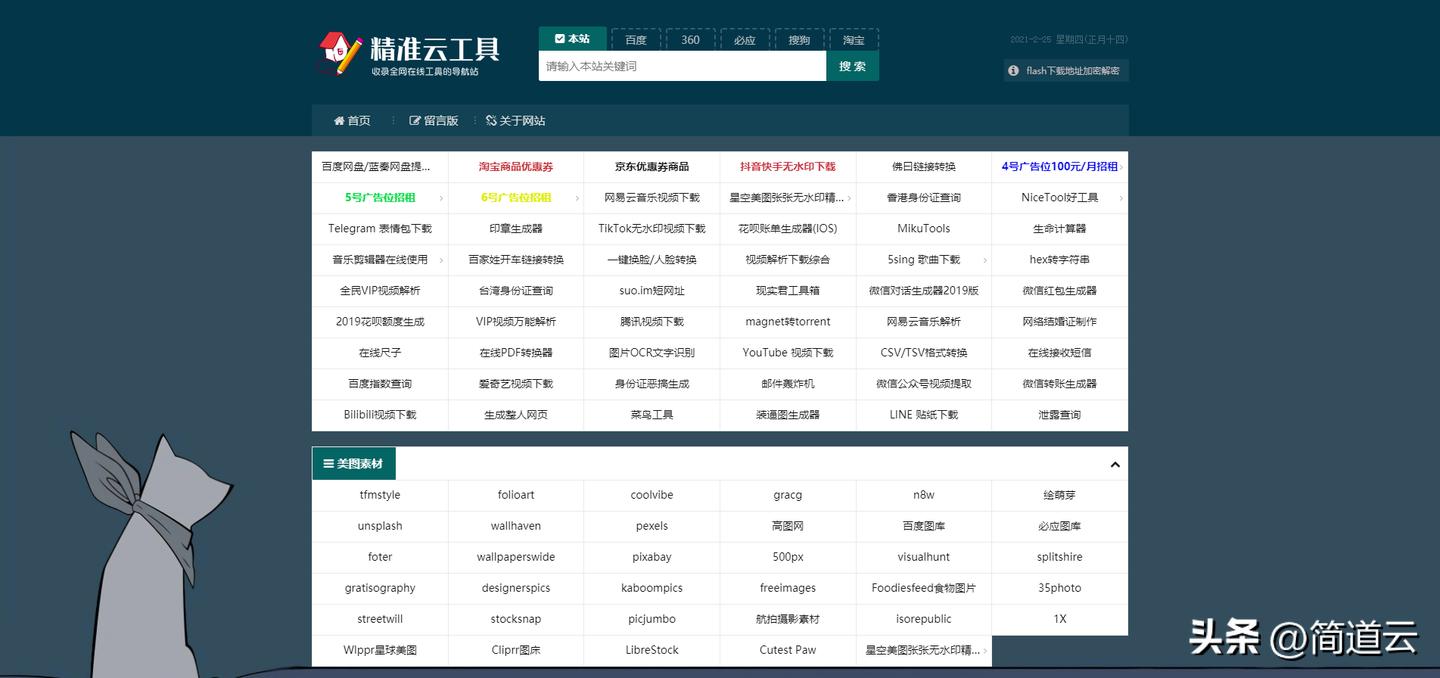Screen dimensions: 1440x678
Task: Collapse the 美图素材 panel with its chevron
Action: pos(1114,464)
